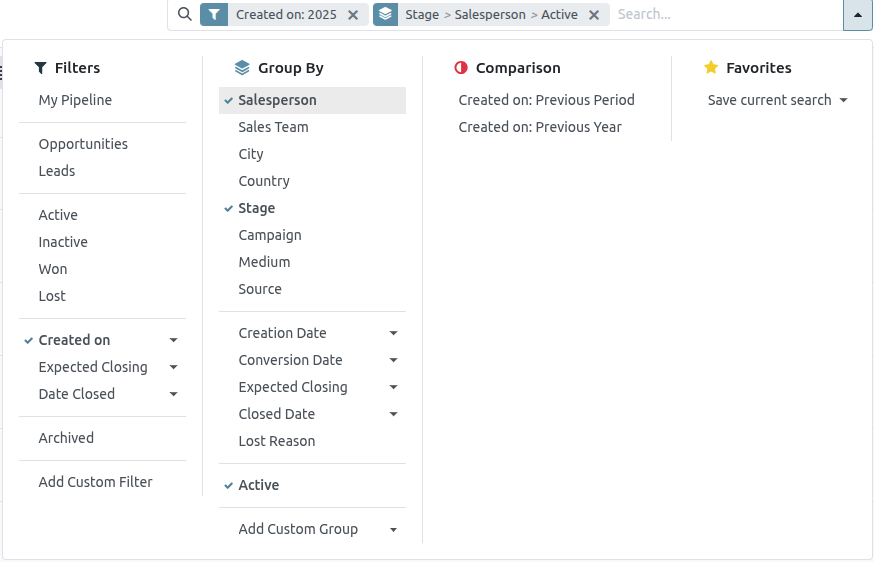The height and width of the screenshot is (562, 874).
Task: Click the layers icon on group facet
Action: (x=386, y=15)
